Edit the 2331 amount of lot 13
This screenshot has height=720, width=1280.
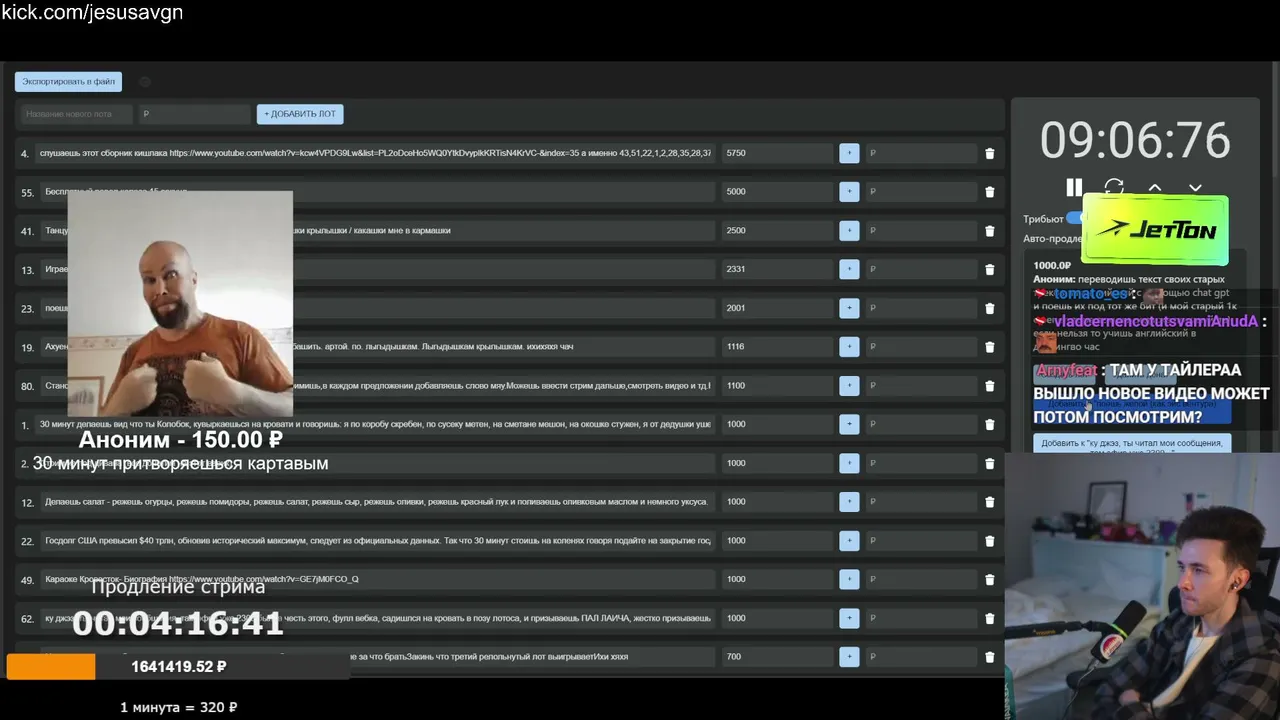coord(777,269)
